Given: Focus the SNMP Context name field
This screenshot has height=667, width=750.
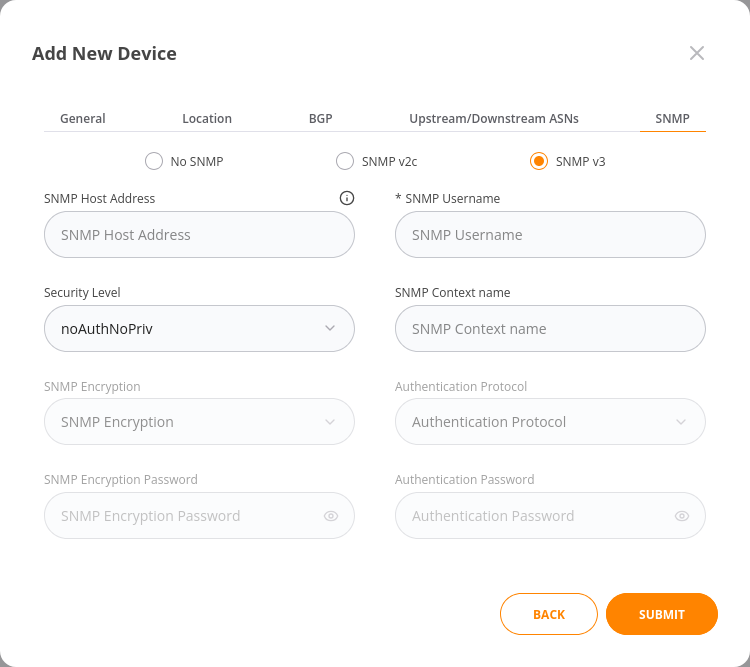Looking at the screenshot, I should 550,328.
